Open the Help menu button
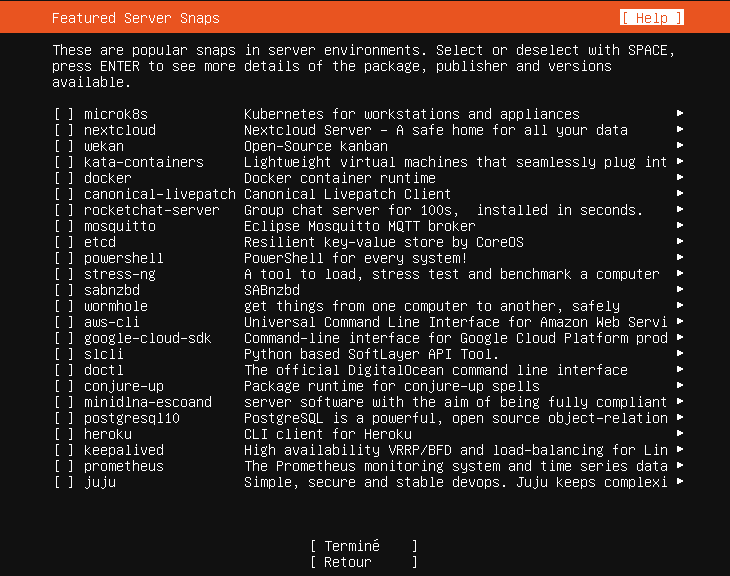 (x=652, y=18)
